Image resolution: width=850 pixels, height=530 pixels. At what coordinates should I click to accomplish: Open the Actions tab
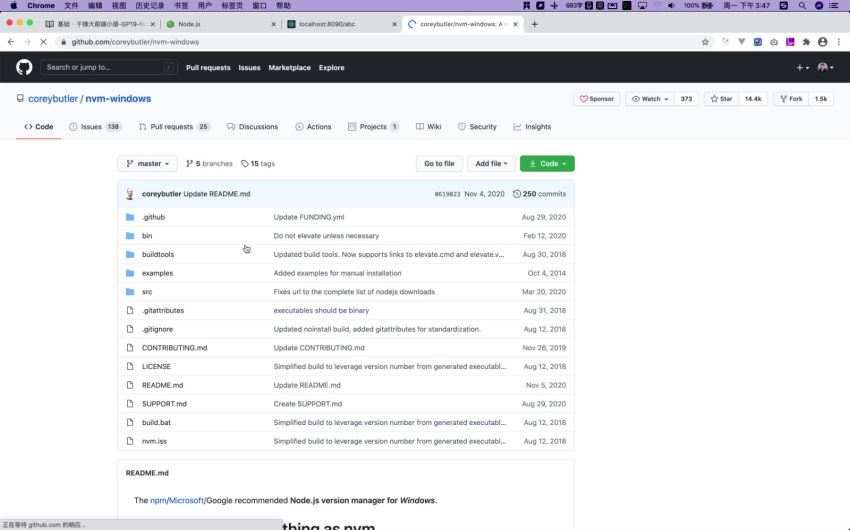pos(313,127)
